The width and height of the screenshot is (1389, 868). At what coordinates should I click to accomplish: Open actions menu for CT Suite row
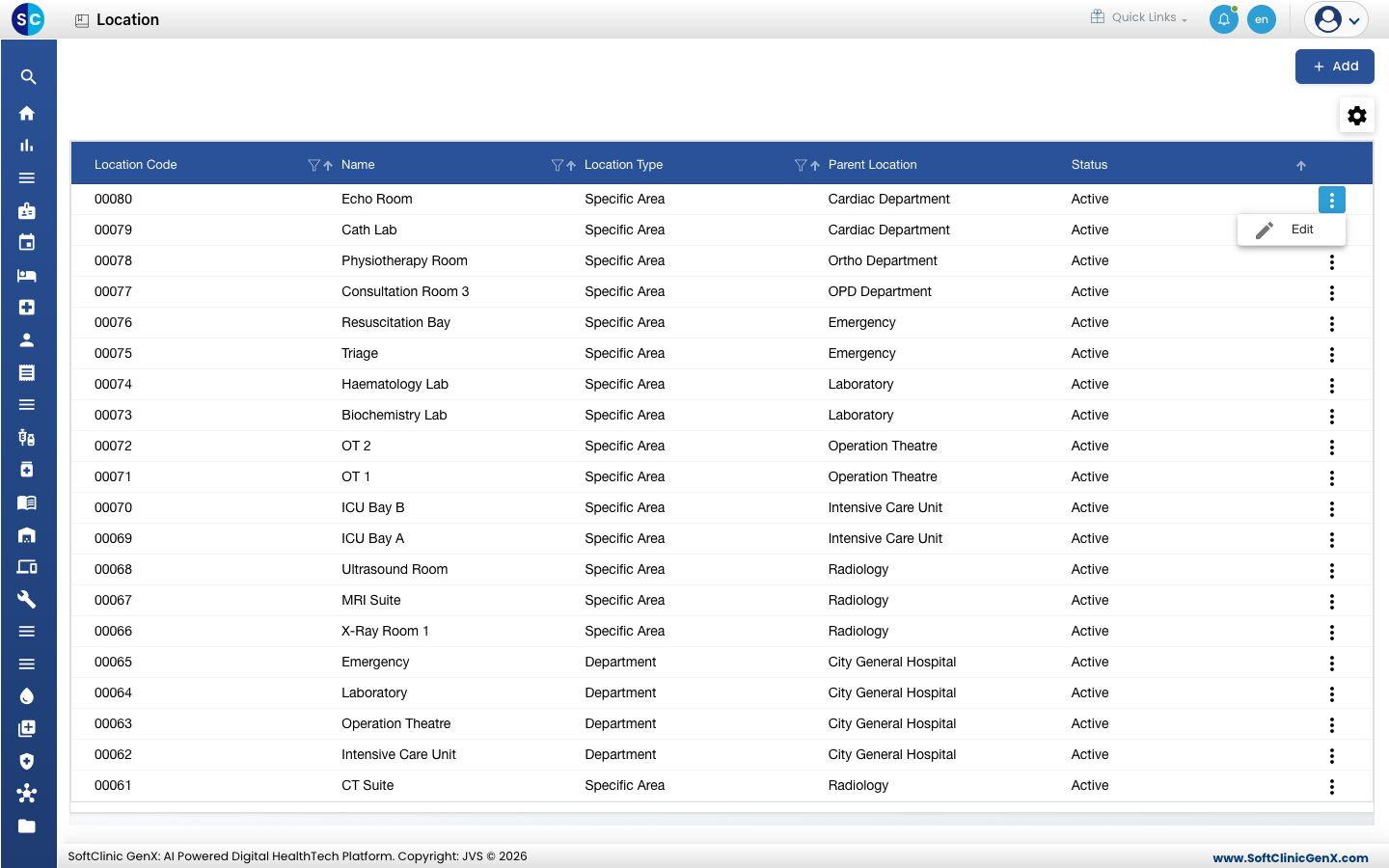click(x=1332, y=787)
